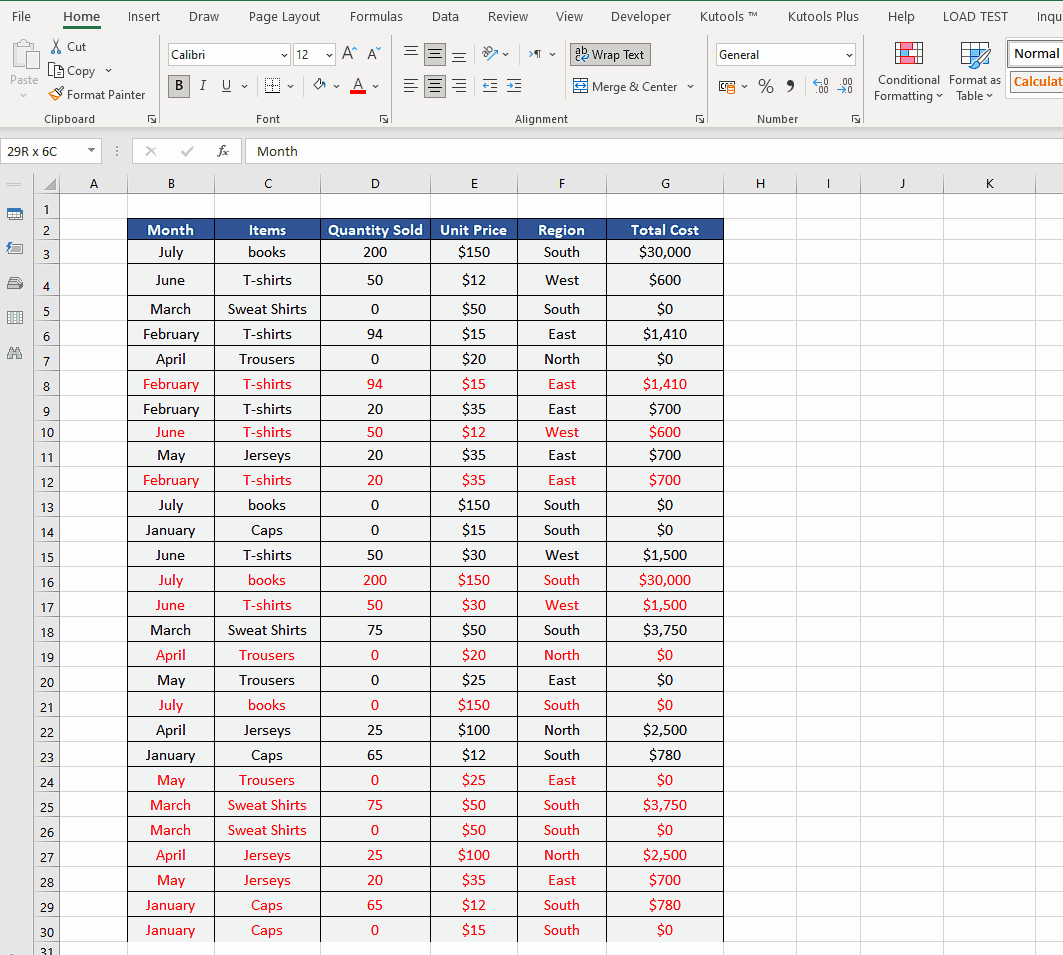Open the Kutools ribbon tab
This screenshot has width=1063, height=955.
(727, 16)
